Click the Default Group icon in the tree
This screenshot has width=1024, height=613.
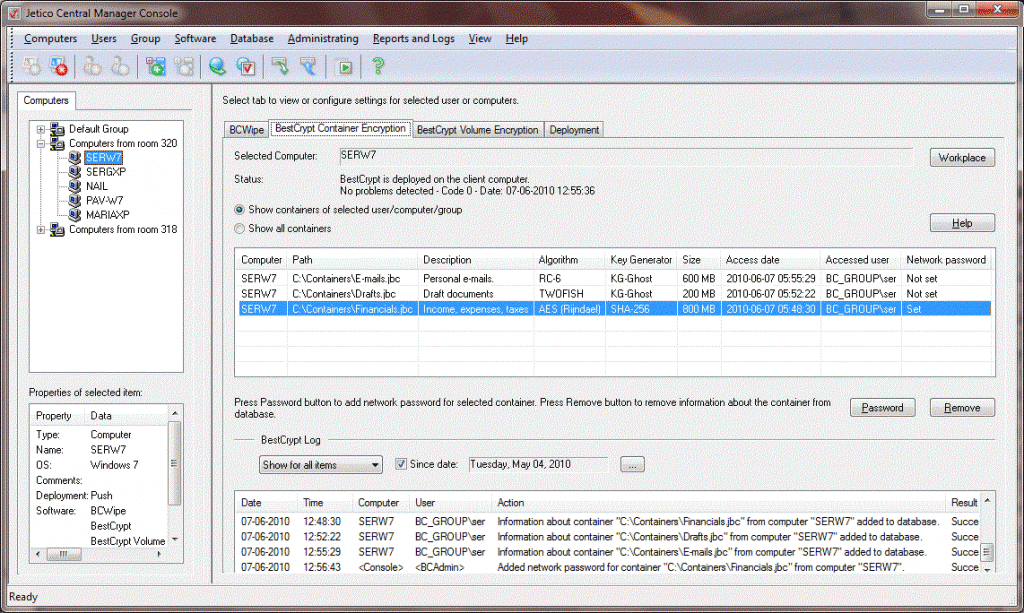[57, 129]
